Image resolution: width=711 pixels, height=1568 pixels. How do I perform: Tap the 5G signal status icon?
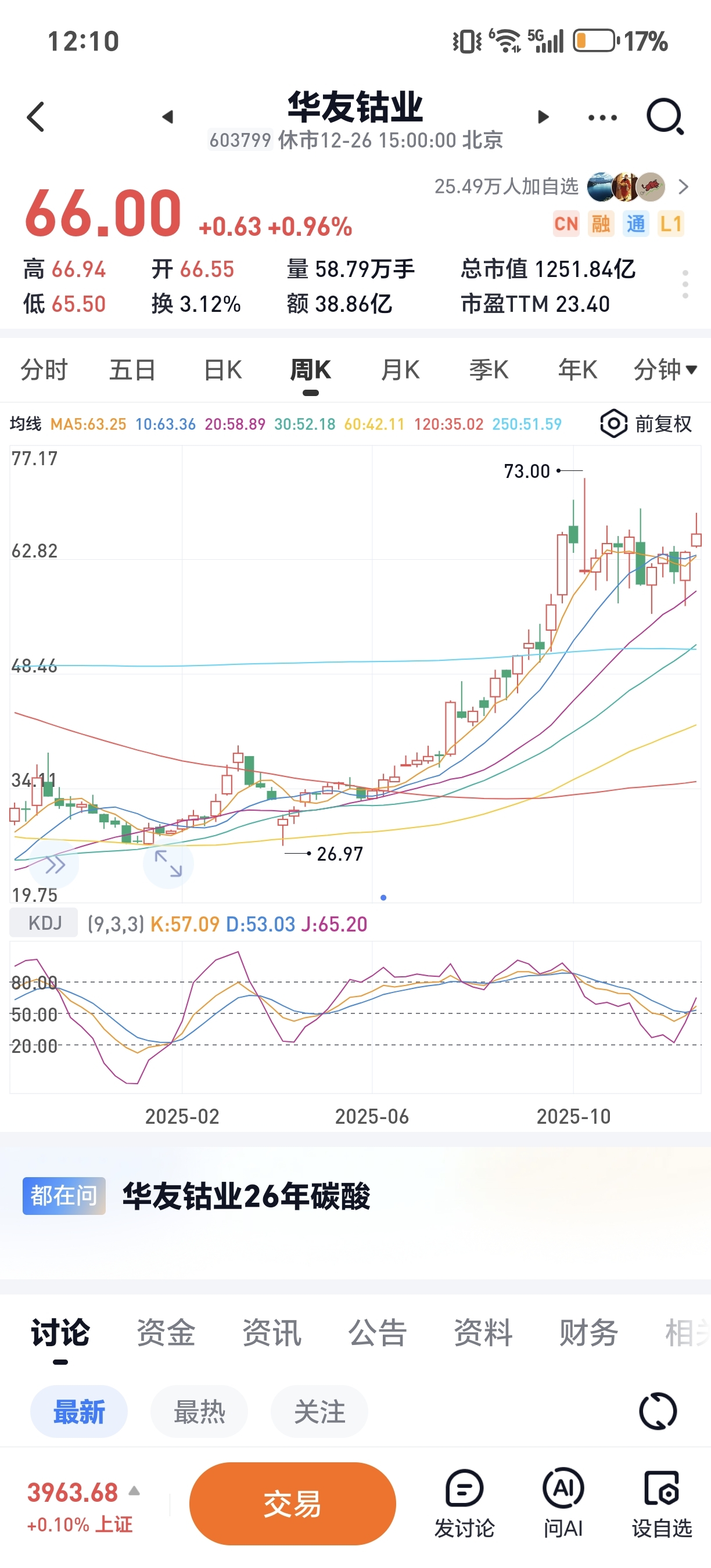545,41
